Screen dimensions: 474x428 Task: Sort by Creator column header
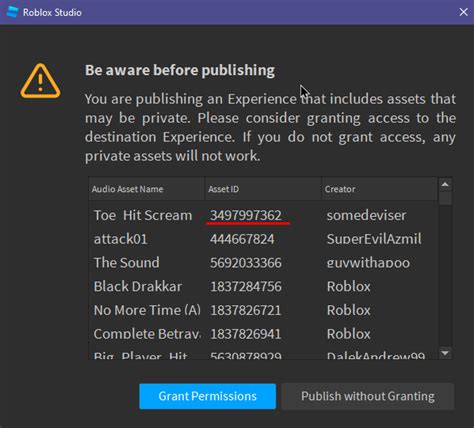pyautogui.click(x=379, y=189)
